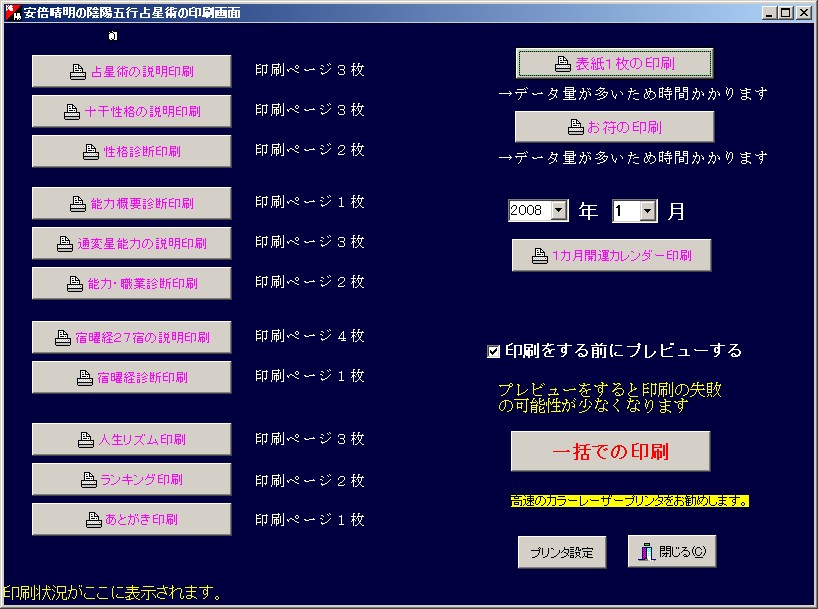Viewport: 818px width, 609px height.
Task: Click printer icon on 能力概要診断印刷 button
Action: (x=78, y=204)
